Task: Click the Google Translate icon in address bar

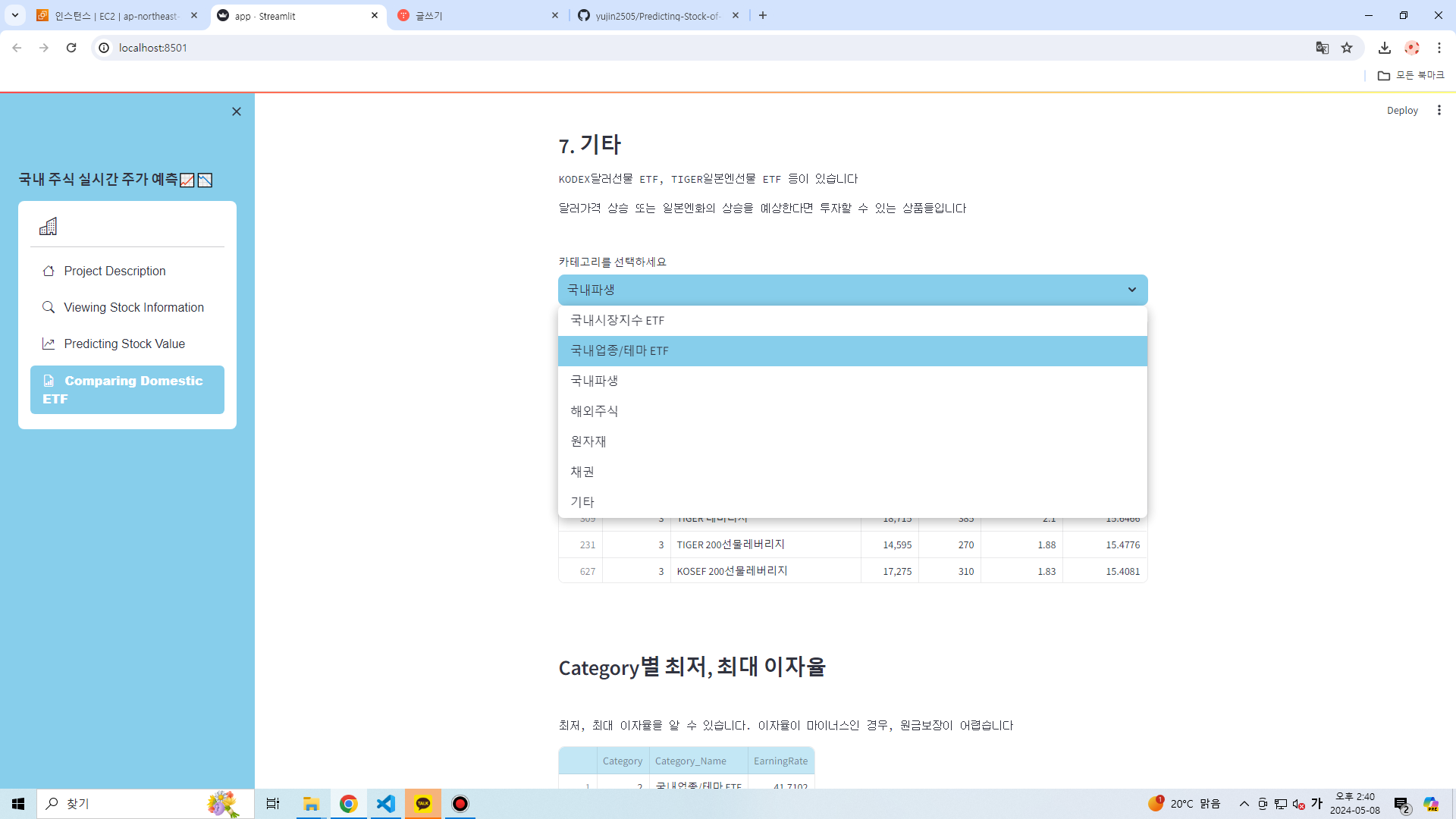Action: coord(1323,48)
